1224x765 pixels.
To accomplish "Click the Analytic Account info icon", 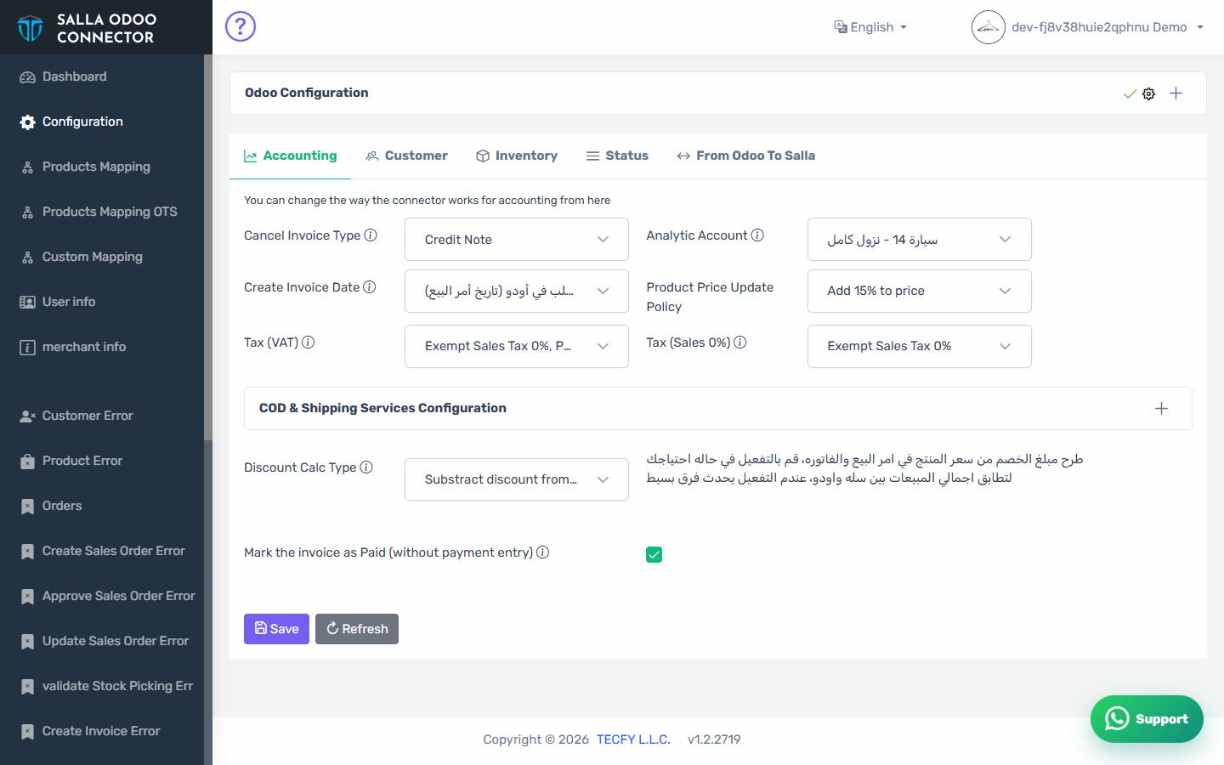I will [x=757, y=236].
